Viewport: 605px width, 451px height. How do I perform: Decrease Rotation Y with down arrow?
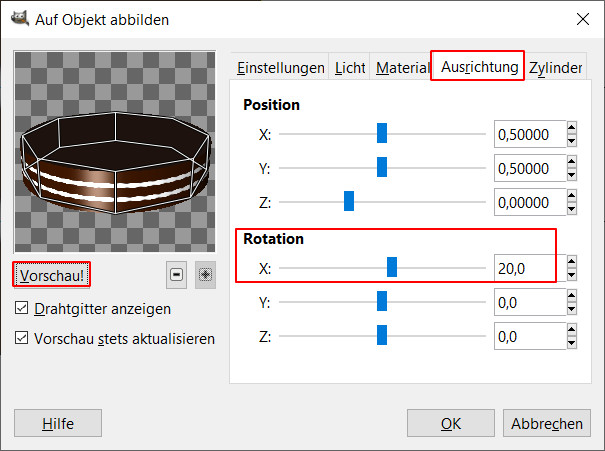point(572,309)
